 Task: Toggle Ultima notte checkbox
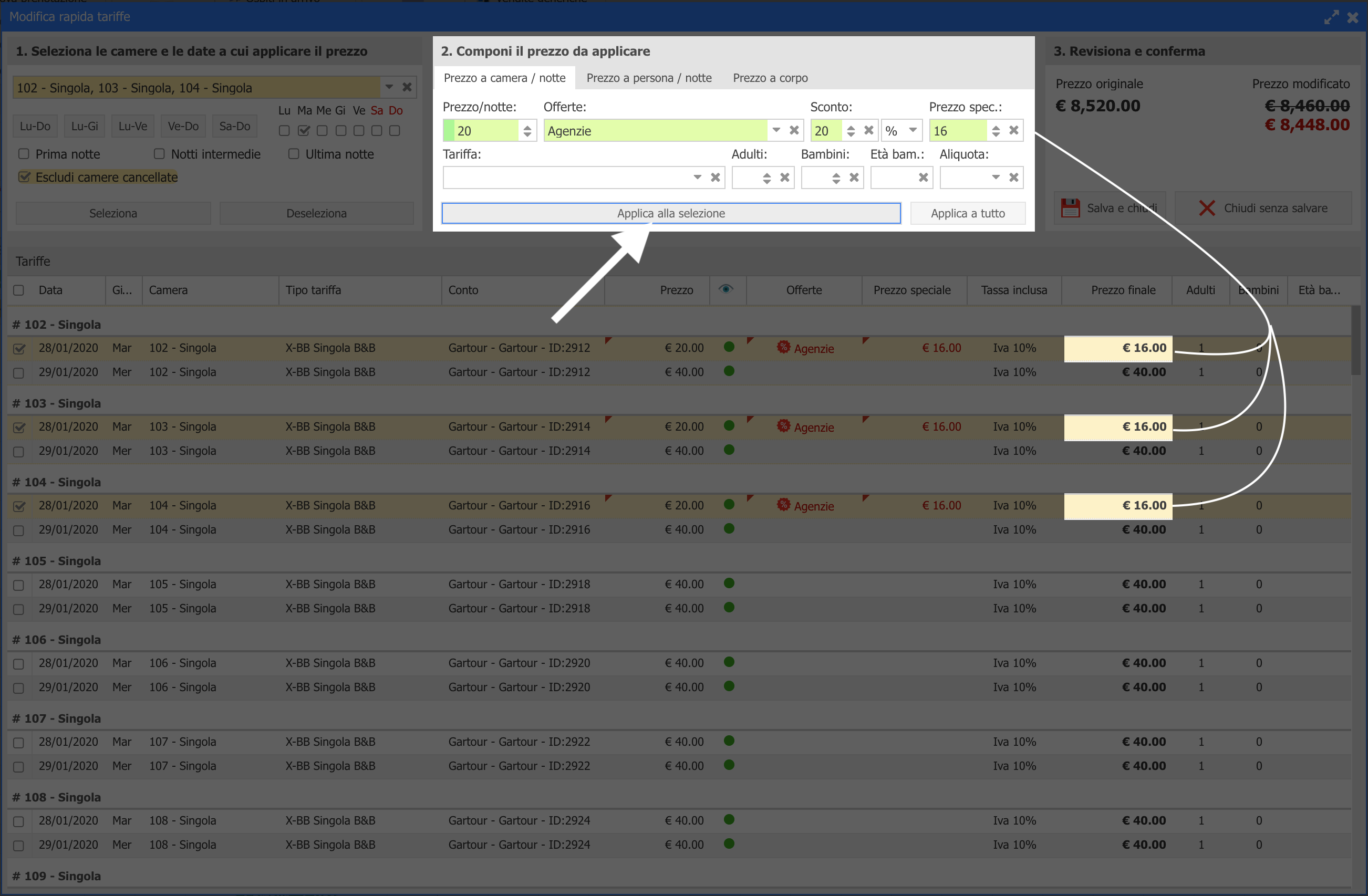(x=294, y=153)
